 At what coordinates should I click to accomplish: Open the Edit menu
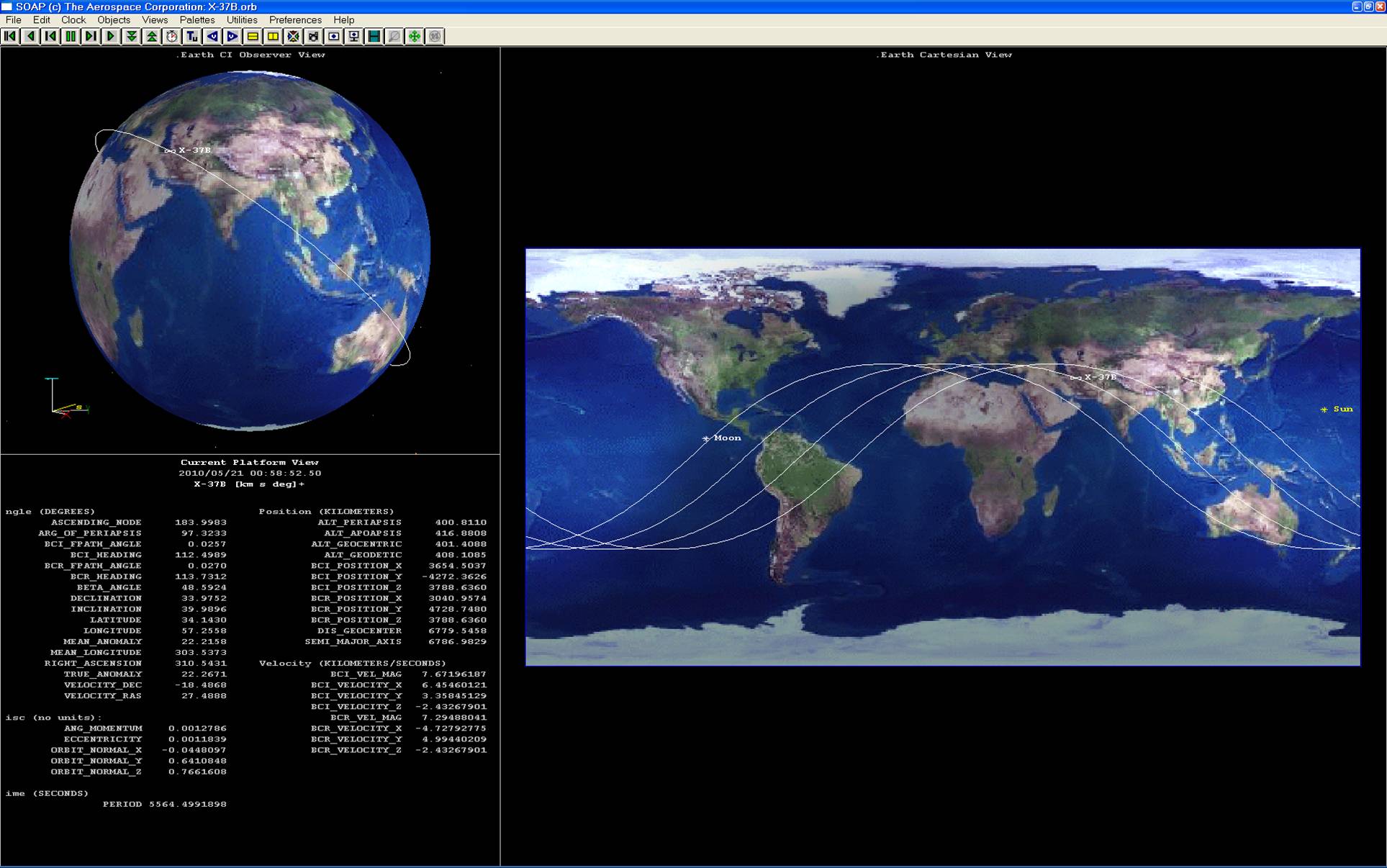[x=42, y=20]
